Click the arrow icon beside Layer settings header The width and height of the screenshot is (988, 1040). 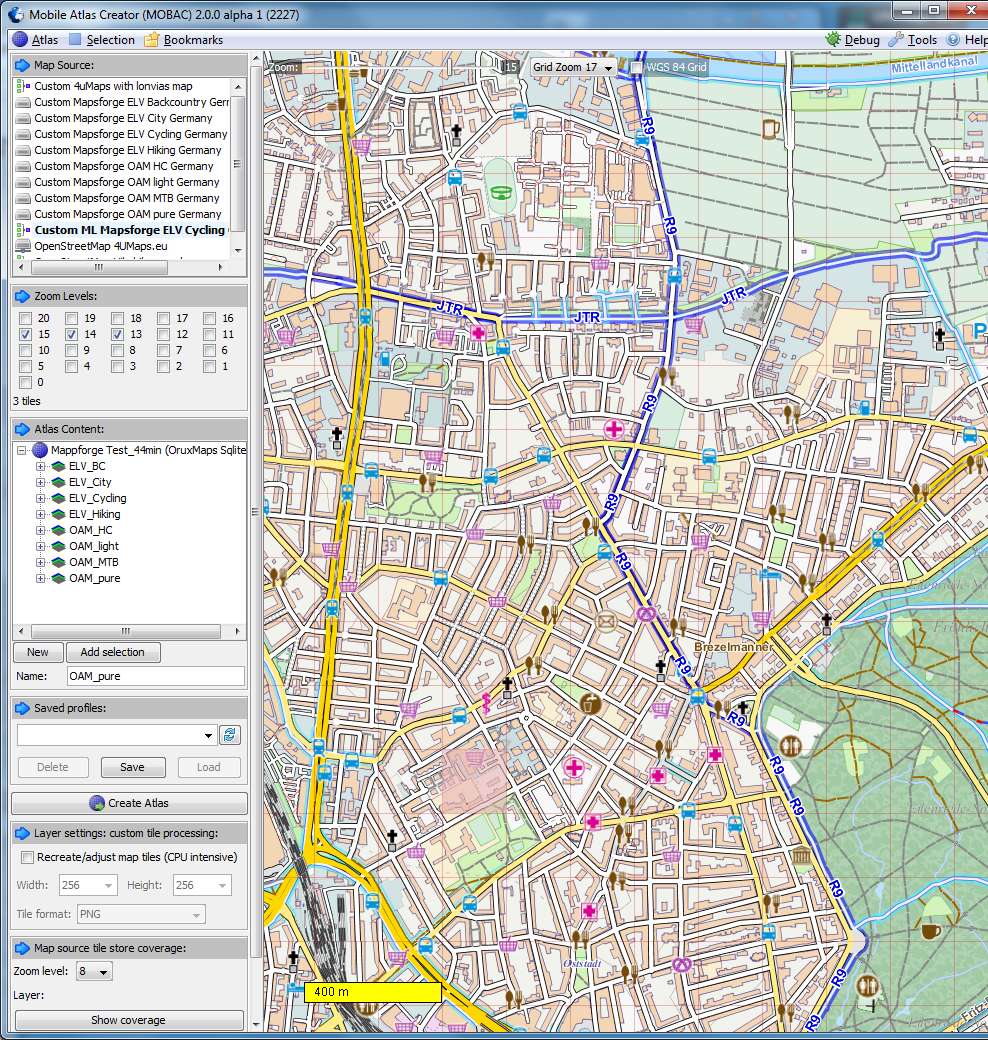(22, 833)
